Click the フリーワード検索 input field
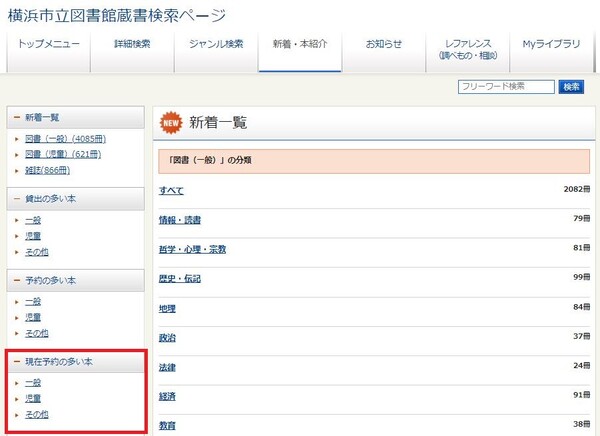The height and width of the screenshot is (436, 600). point(505,87)
